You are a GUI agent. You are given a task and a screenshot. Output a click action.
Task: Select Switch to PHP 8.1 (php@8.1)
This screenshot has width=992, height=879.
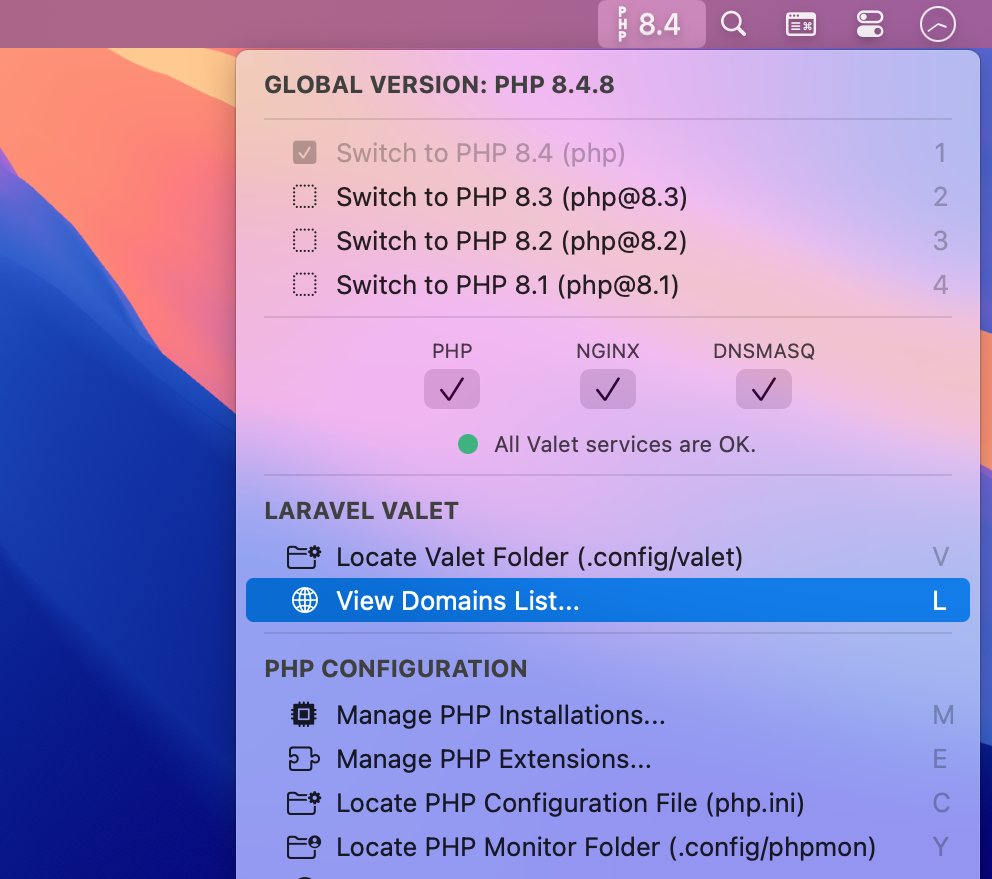607,285
